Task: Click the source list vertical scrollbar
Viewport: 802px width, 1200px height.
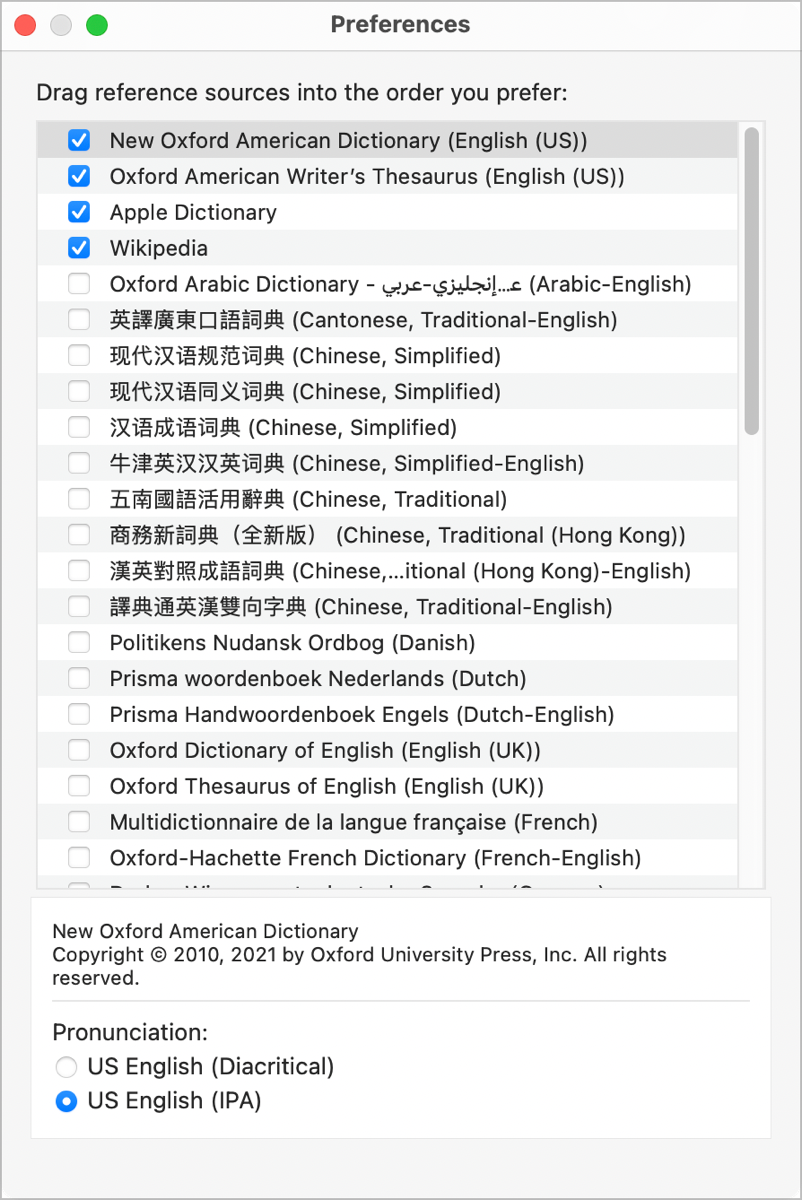Action: pyautogui.click(x=751, y=280)
